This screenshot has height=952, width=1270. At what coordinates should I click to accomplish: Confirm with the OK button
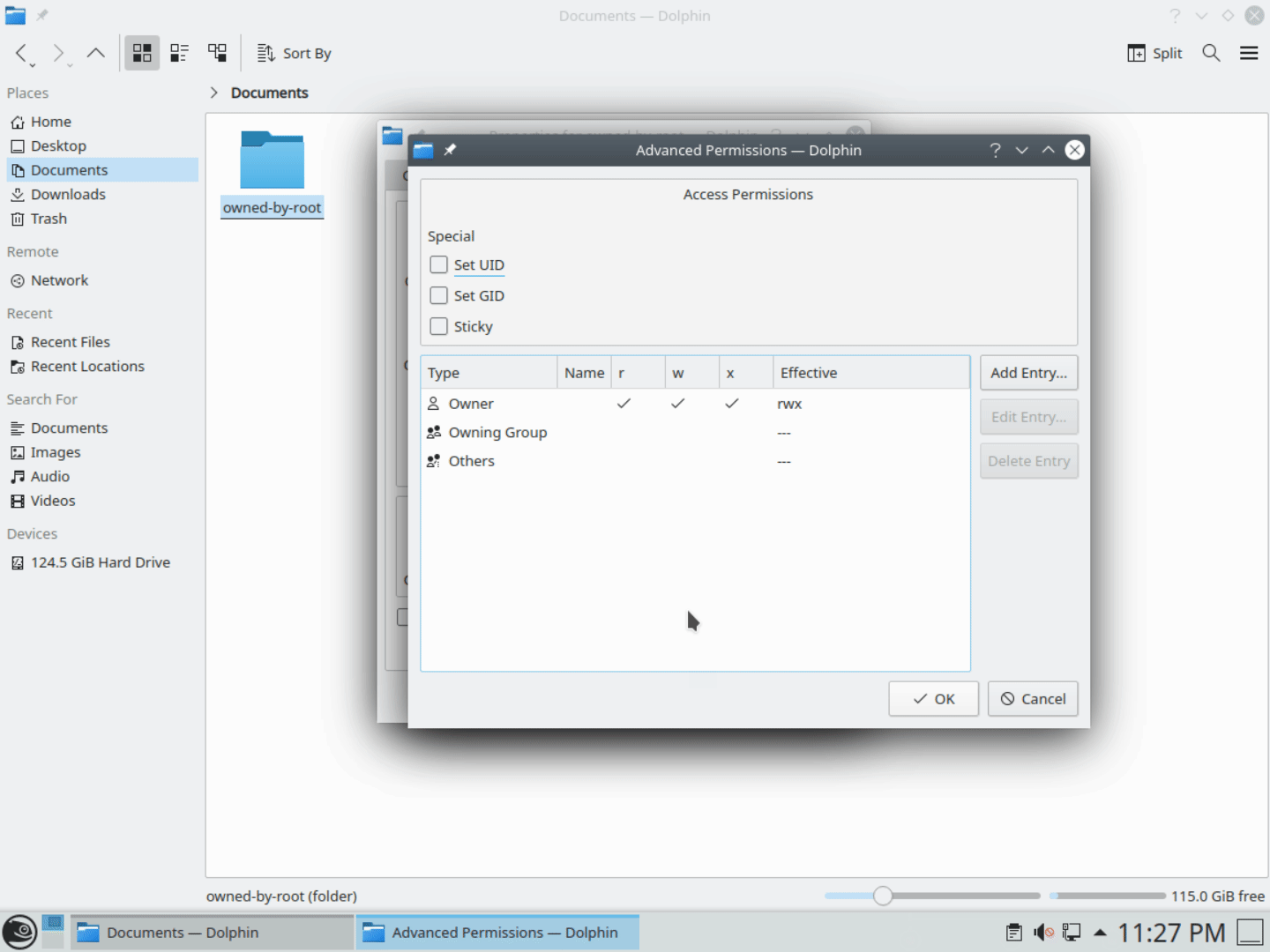[x=933, y=699]
